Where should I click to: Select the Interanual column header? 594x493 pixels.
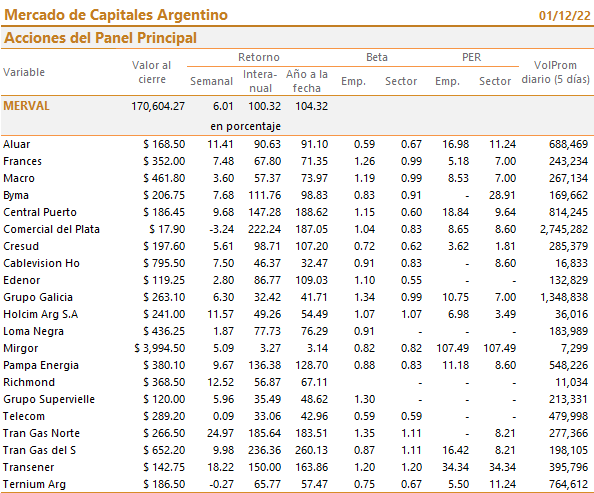[x=260, y=81]
